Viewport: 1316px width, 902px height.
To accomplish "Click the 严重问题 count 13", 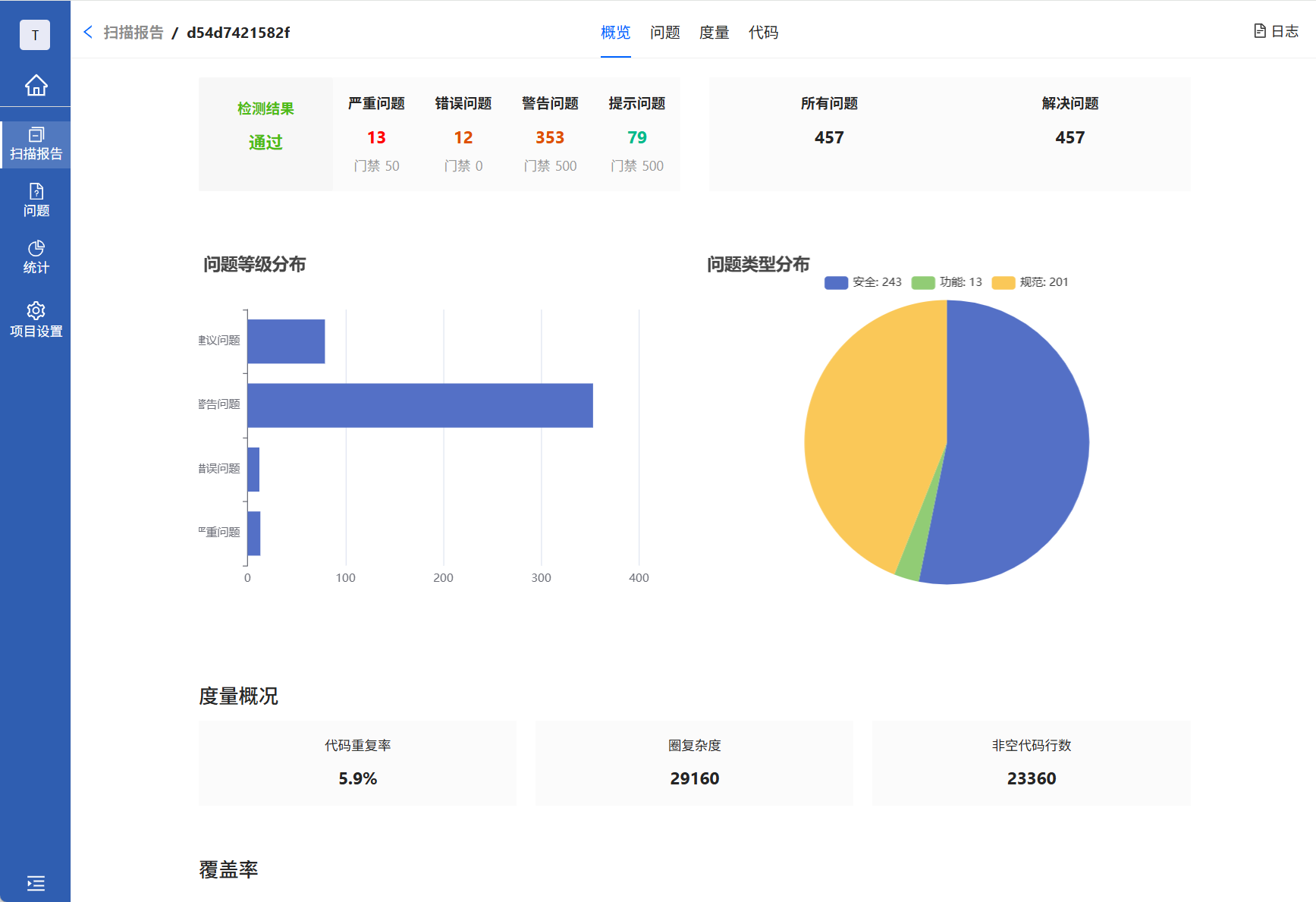I will pos(376,137).
